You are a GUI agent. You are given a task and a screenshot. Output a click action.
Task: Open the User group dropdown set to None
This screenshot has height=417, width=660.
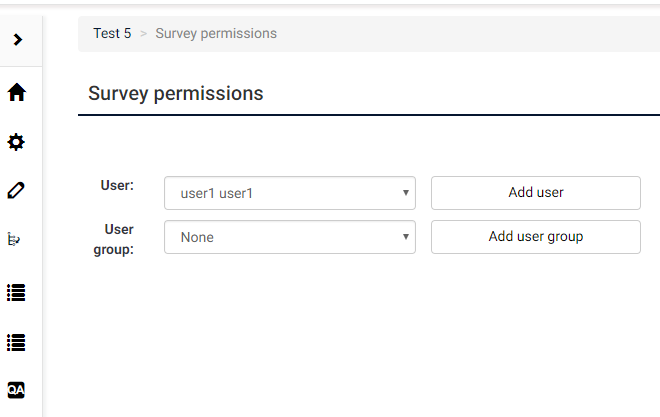point(289,237)
